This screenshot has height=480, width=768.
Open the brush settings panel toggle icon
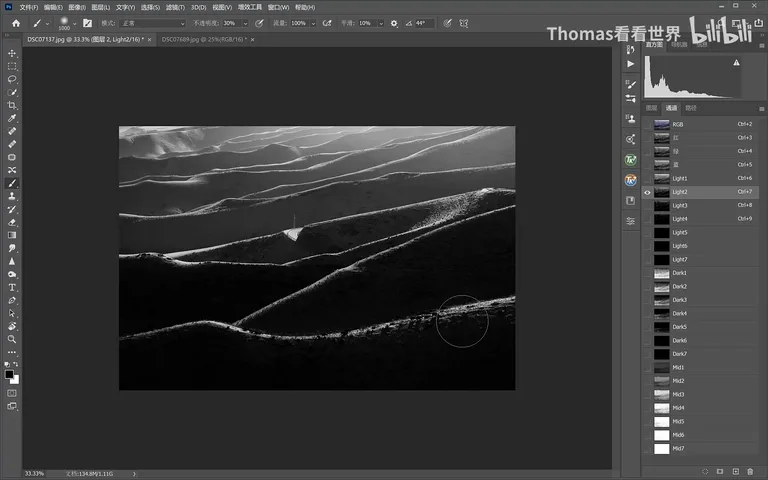(x=87, y=23)
